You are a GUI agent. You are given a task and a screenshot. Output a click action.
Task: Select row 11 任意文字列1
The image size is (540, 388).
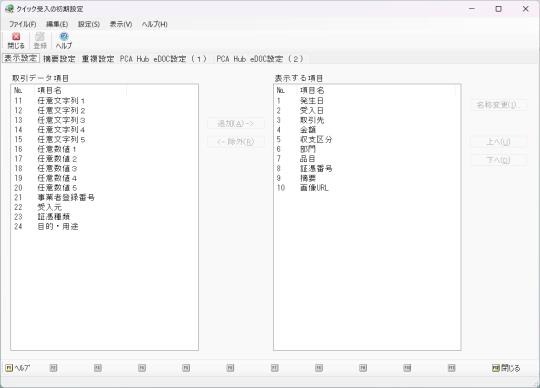104,101
